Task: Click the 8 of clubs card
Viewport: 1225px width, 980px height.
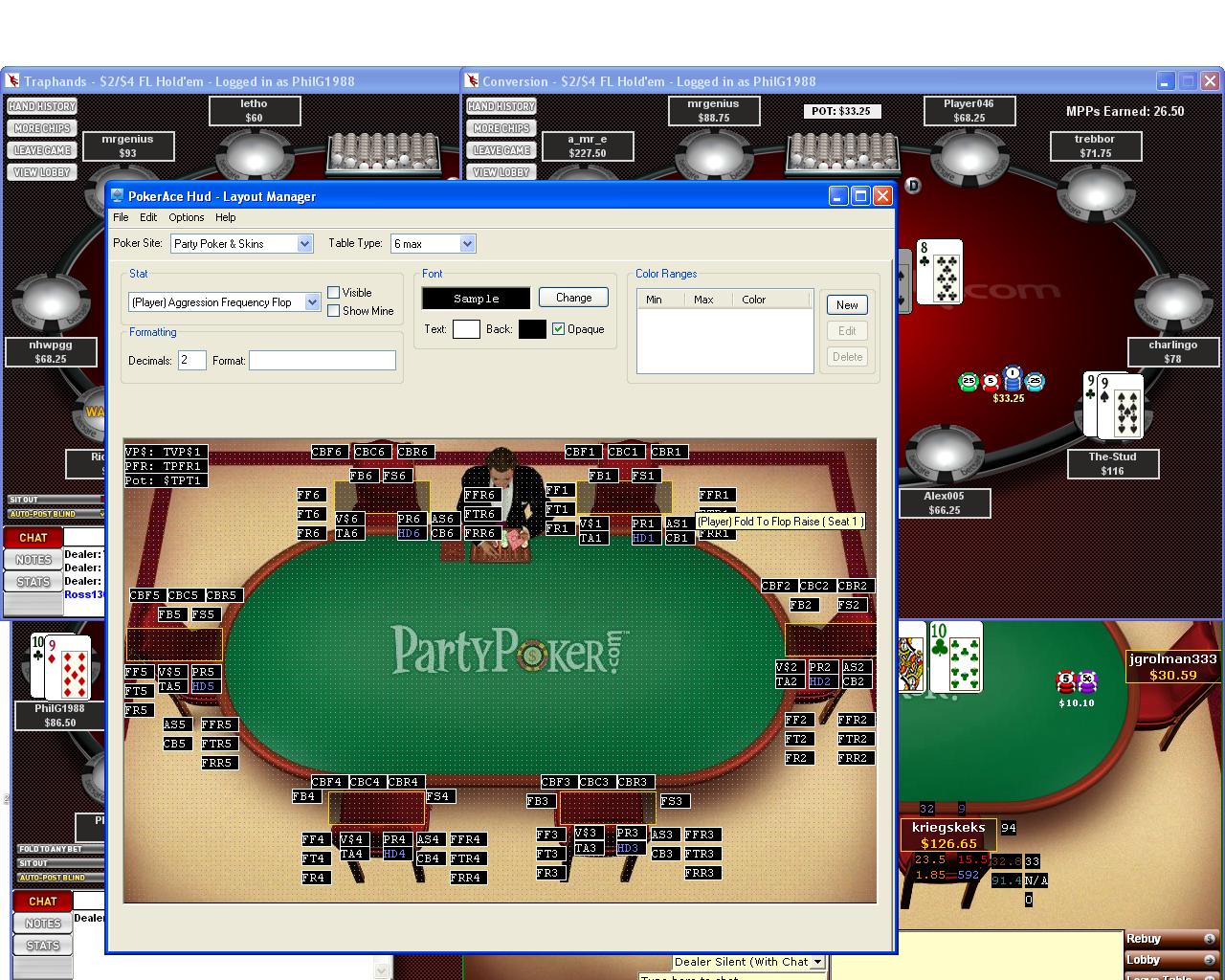Action: [939, 272]
